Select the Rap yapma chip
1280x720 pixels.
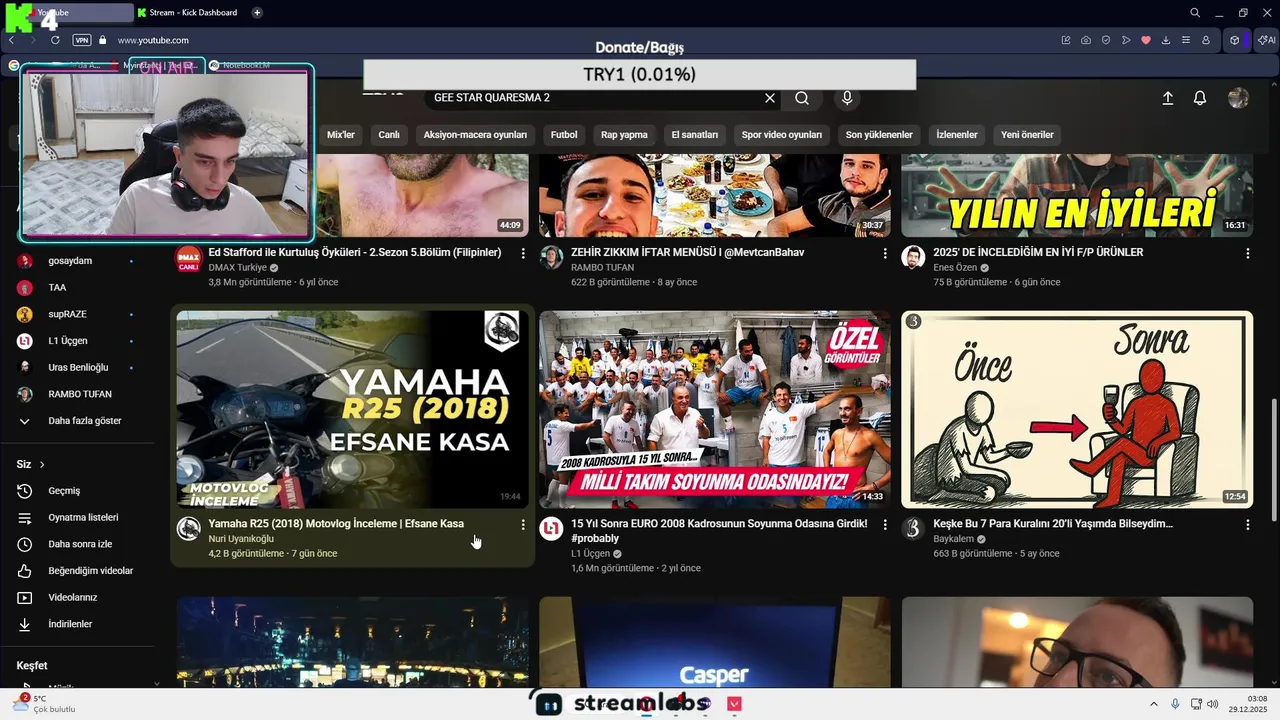point(624,135)
